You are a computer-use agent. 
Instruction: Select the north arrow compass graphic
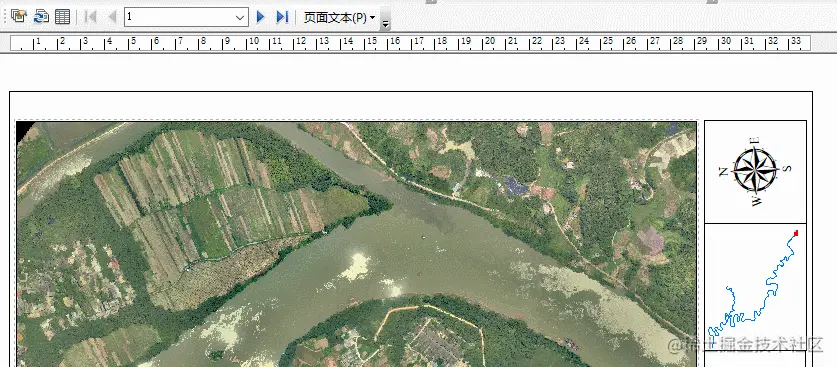[756, 171]
